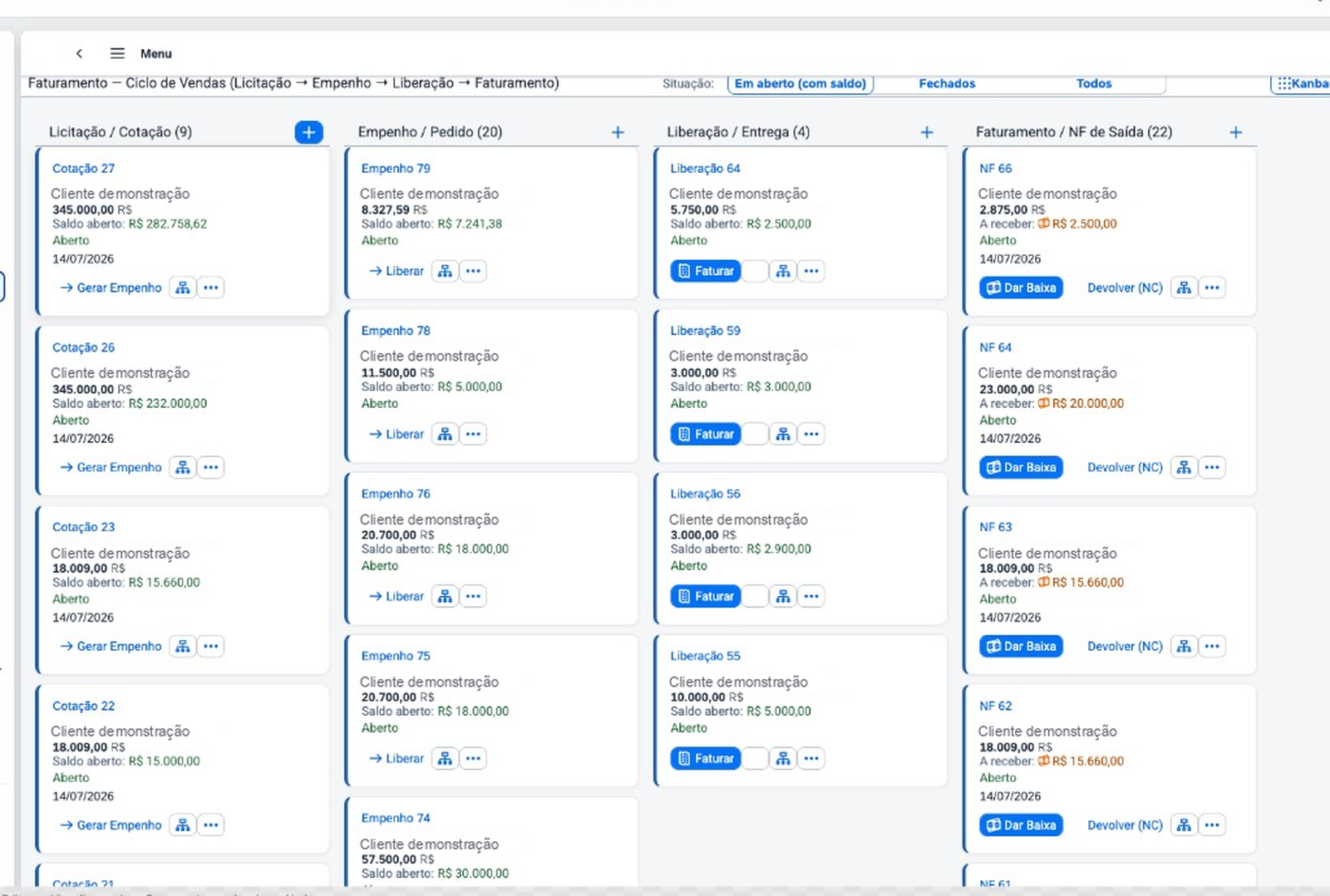Click Gerar Empenho on Cotação 22
This screenshot has height=896, width=1330.
pyautogui.click(x=111, y=825)
